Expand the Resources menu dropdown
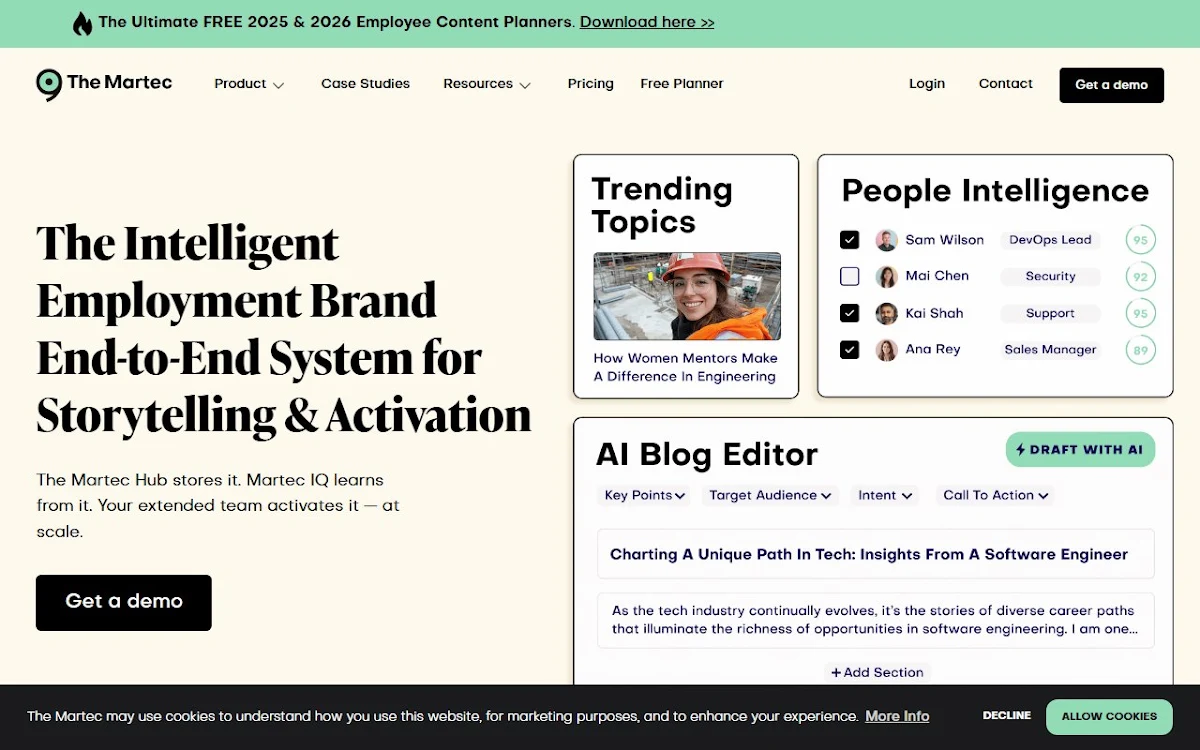 tap(487, 84)
